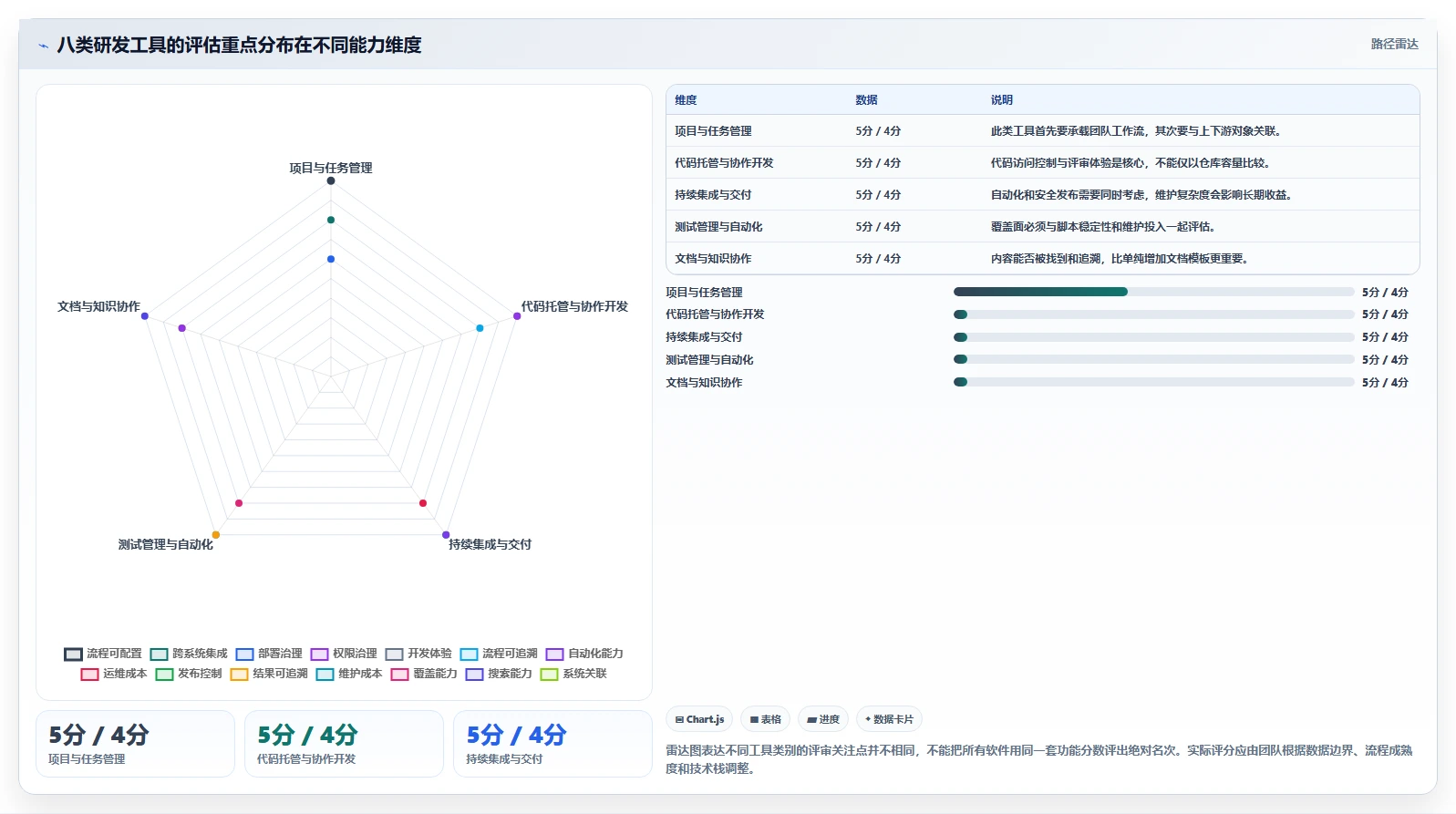Open the 持续集成与交付 score card
The image size is (1456, 814).
coord(552,744)
